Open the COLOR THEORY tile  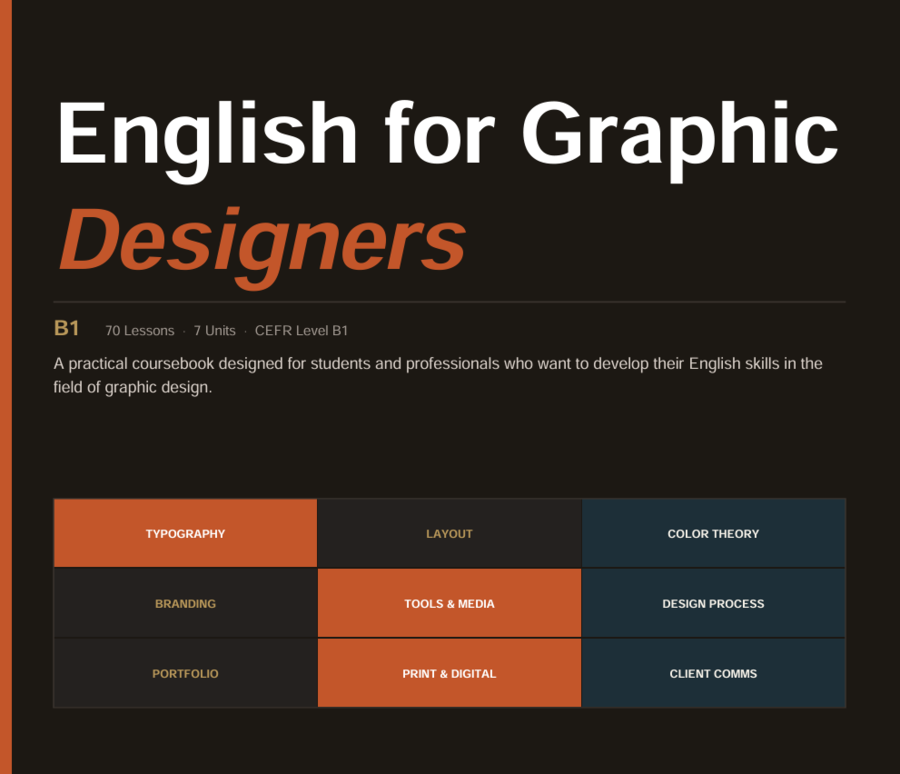point(713,533)
